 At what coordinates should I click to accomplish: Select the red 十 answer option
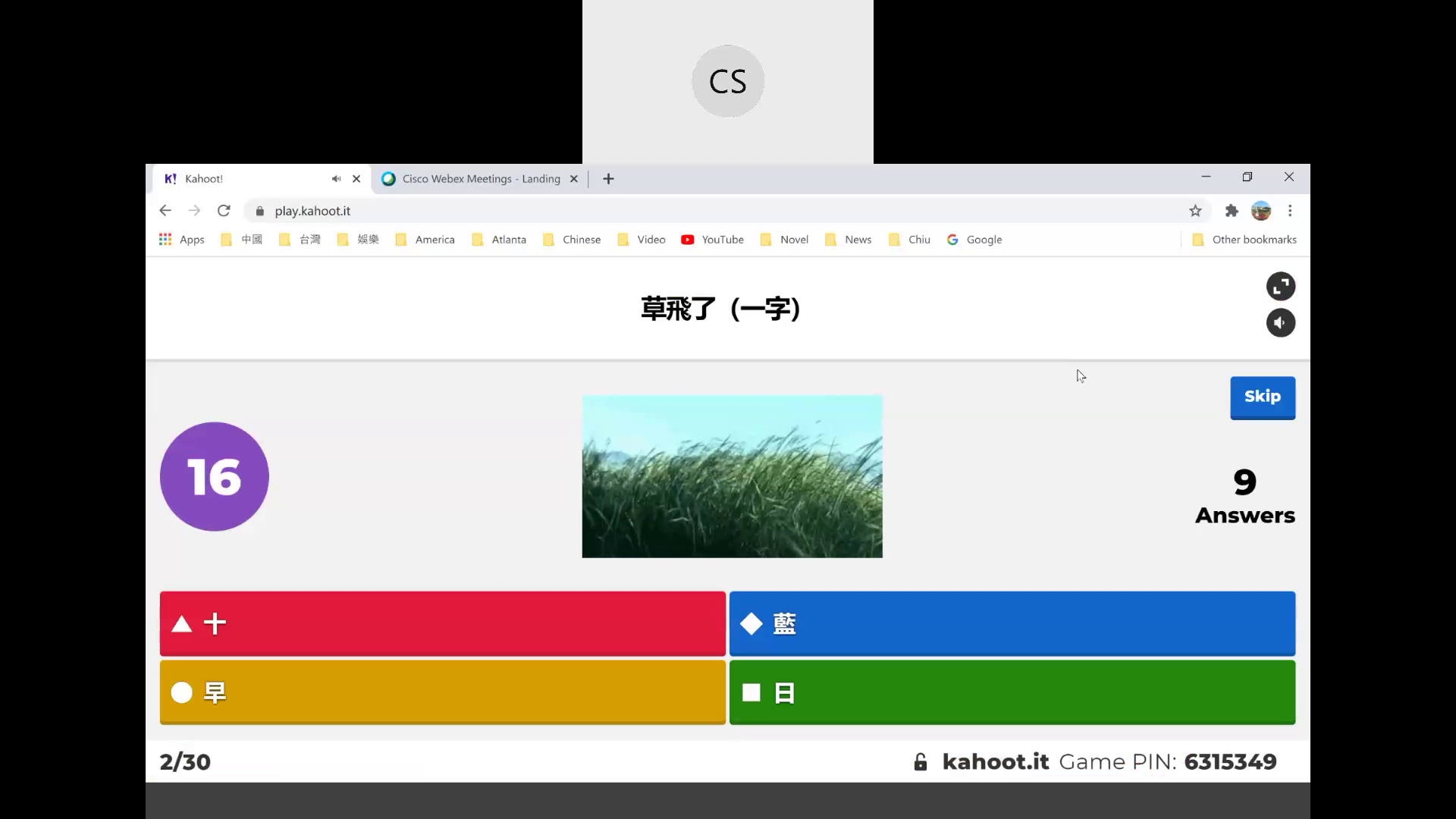442,623
